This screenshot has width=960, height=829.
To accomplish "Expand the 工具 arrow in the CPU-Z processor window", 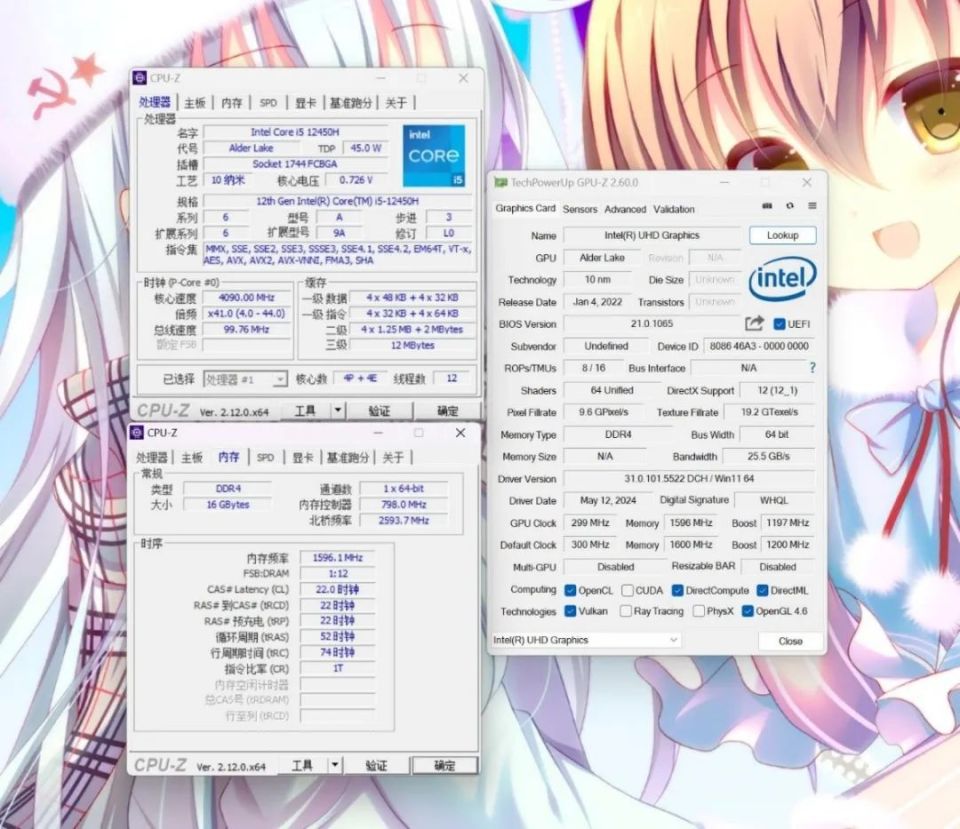I will point(338,410).
